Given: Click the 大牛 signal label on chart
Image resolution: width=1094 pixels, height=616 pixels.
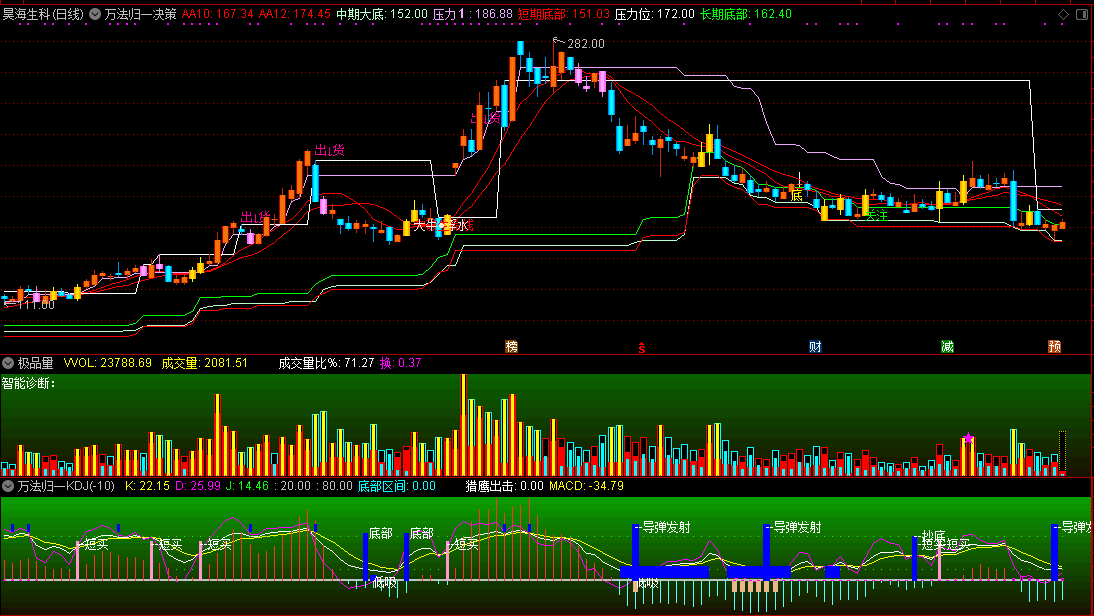Looking at the screenshot, I should 425,225.
